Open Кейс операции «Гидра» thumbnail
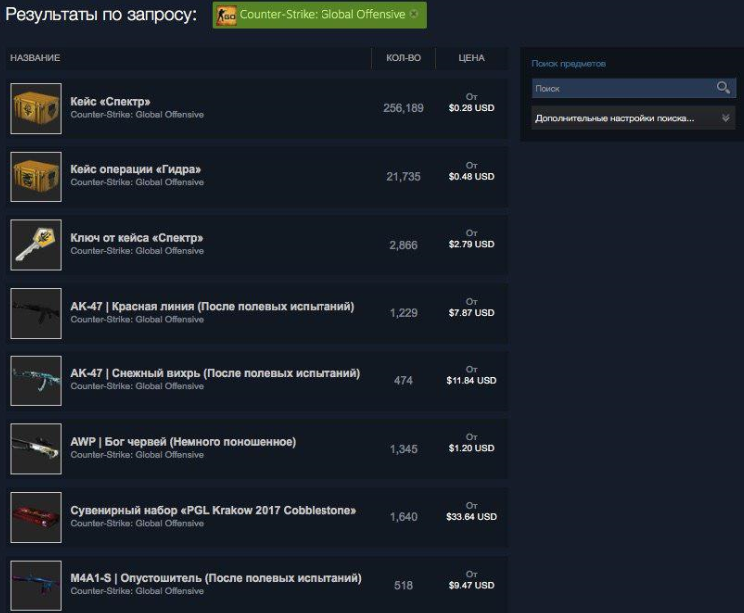Image resolution: width=744 pixels, height=613 pixels. tap(36, 177)
